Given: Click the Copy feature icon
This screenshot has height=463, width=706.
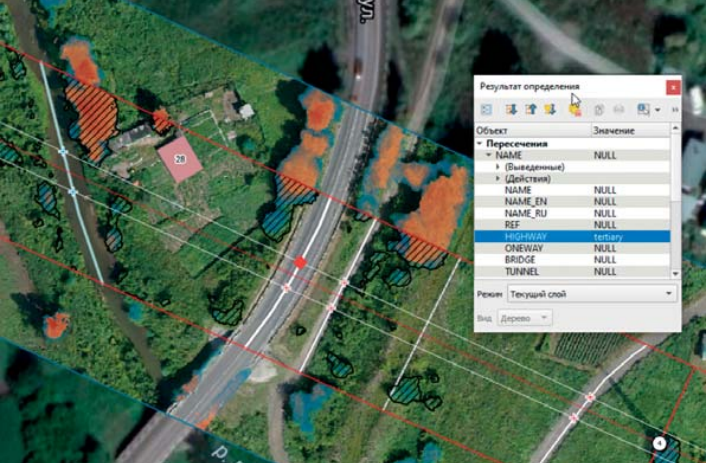Looking at the screenshot, I should pyautogui.click(x=599, y=110).
